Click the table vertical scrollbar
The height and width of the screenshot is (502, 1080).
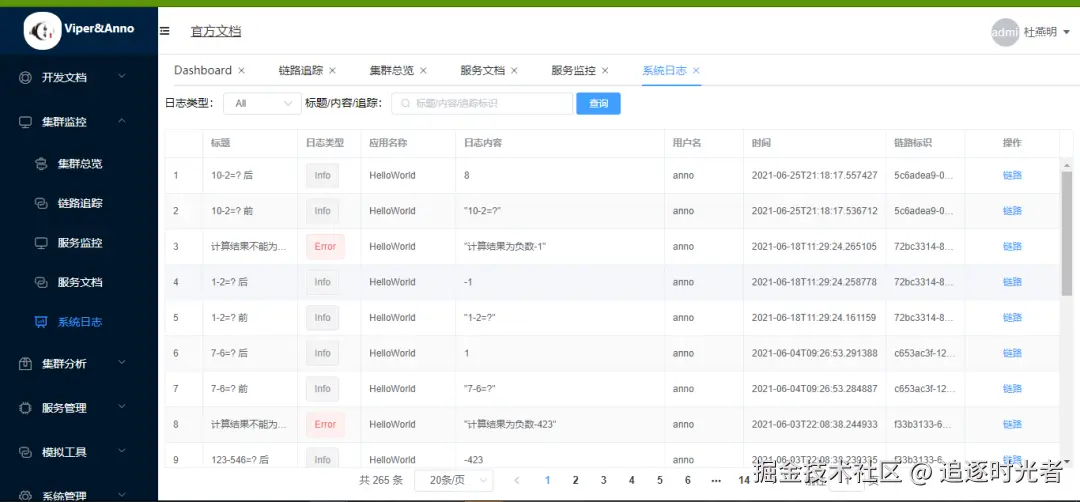click(x=1066, y=230)
